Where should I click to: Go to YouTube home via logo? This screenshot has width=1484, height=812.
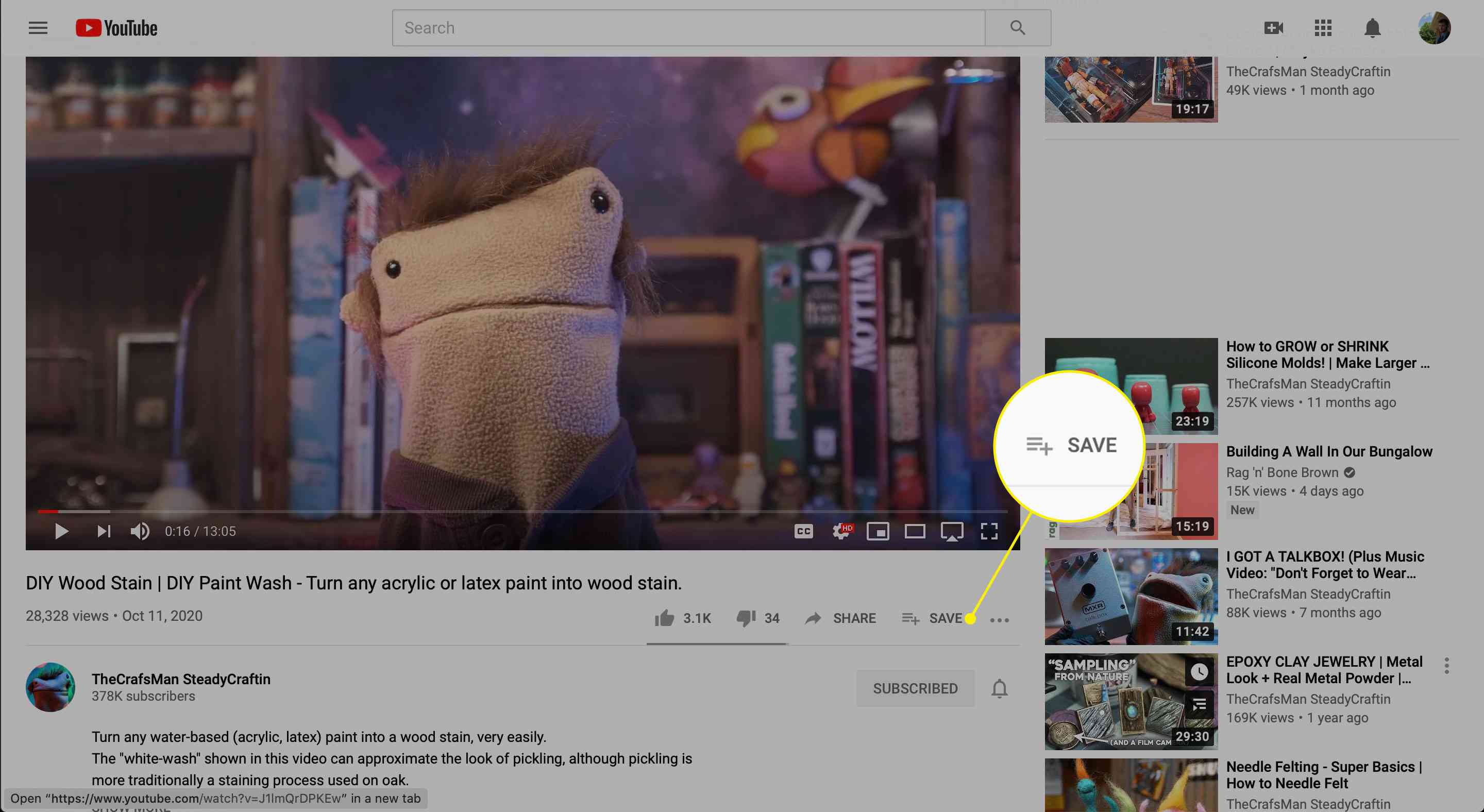pos(116,28)
